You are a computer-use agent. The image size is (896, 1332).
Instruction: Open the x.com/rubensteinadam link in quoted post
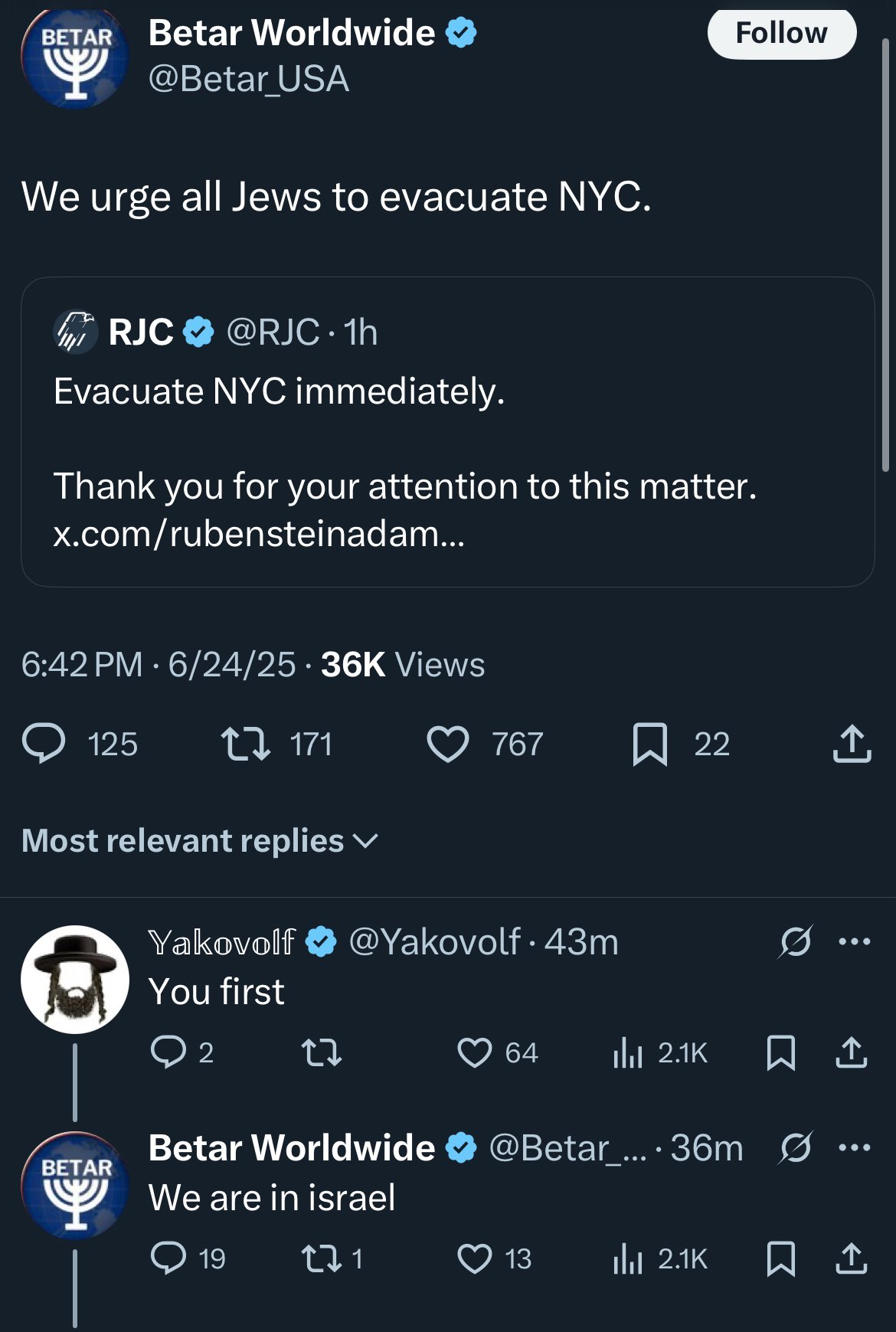click(259, 534)
